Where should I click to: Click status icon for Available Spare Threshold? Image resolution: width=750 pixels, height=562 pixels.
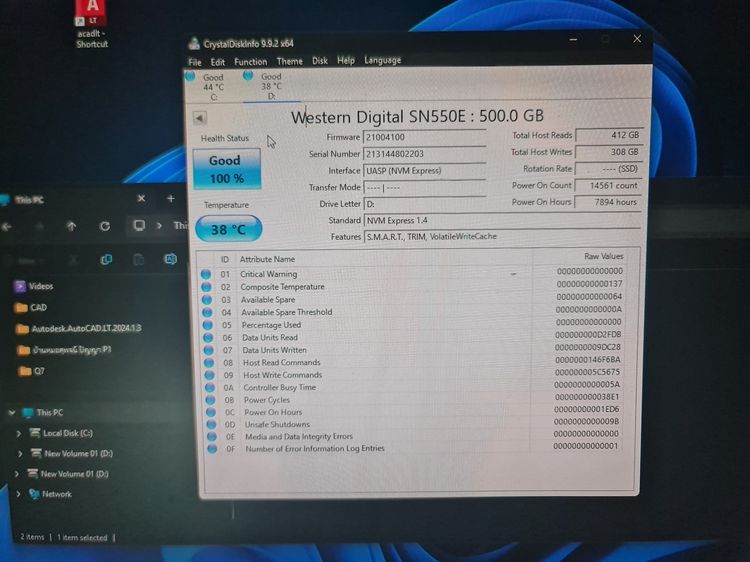click(x=207, y=312)
